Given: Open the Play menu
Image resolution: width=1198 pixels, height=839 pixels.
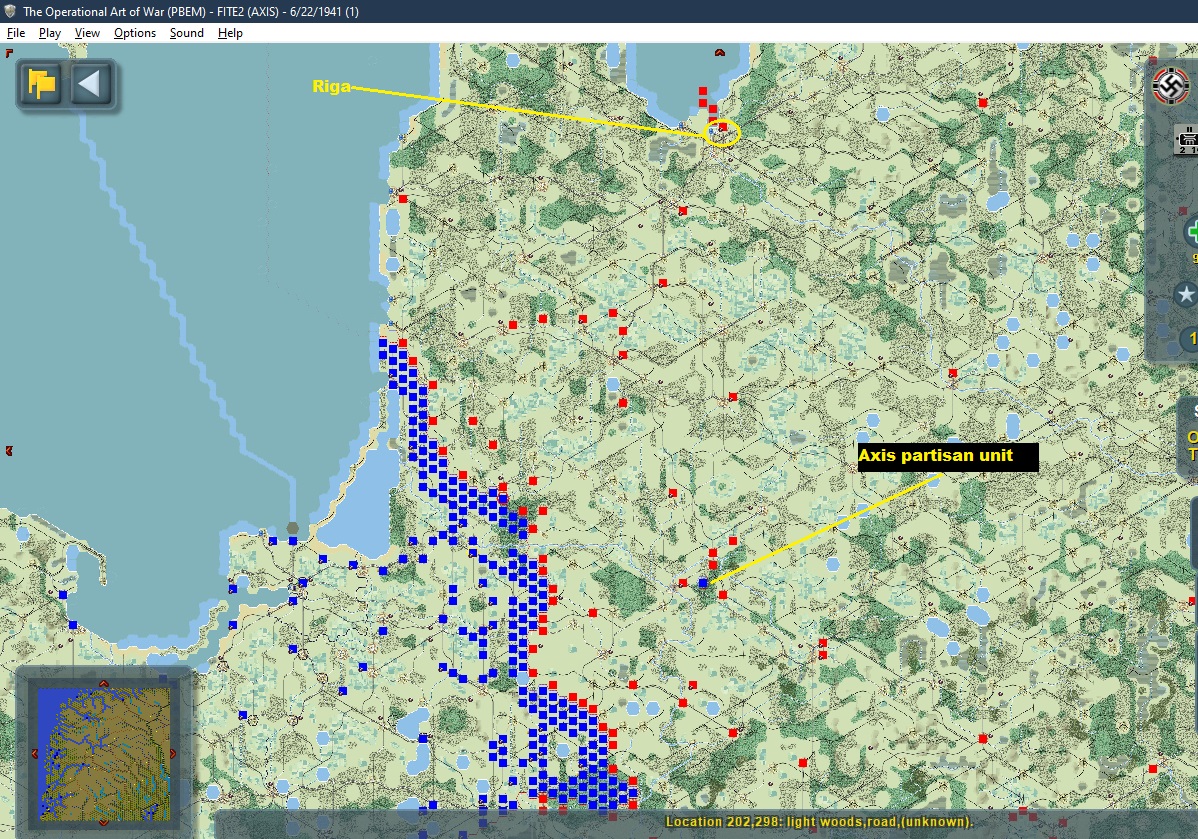Looking at the screenshot, I should (50, 33).
